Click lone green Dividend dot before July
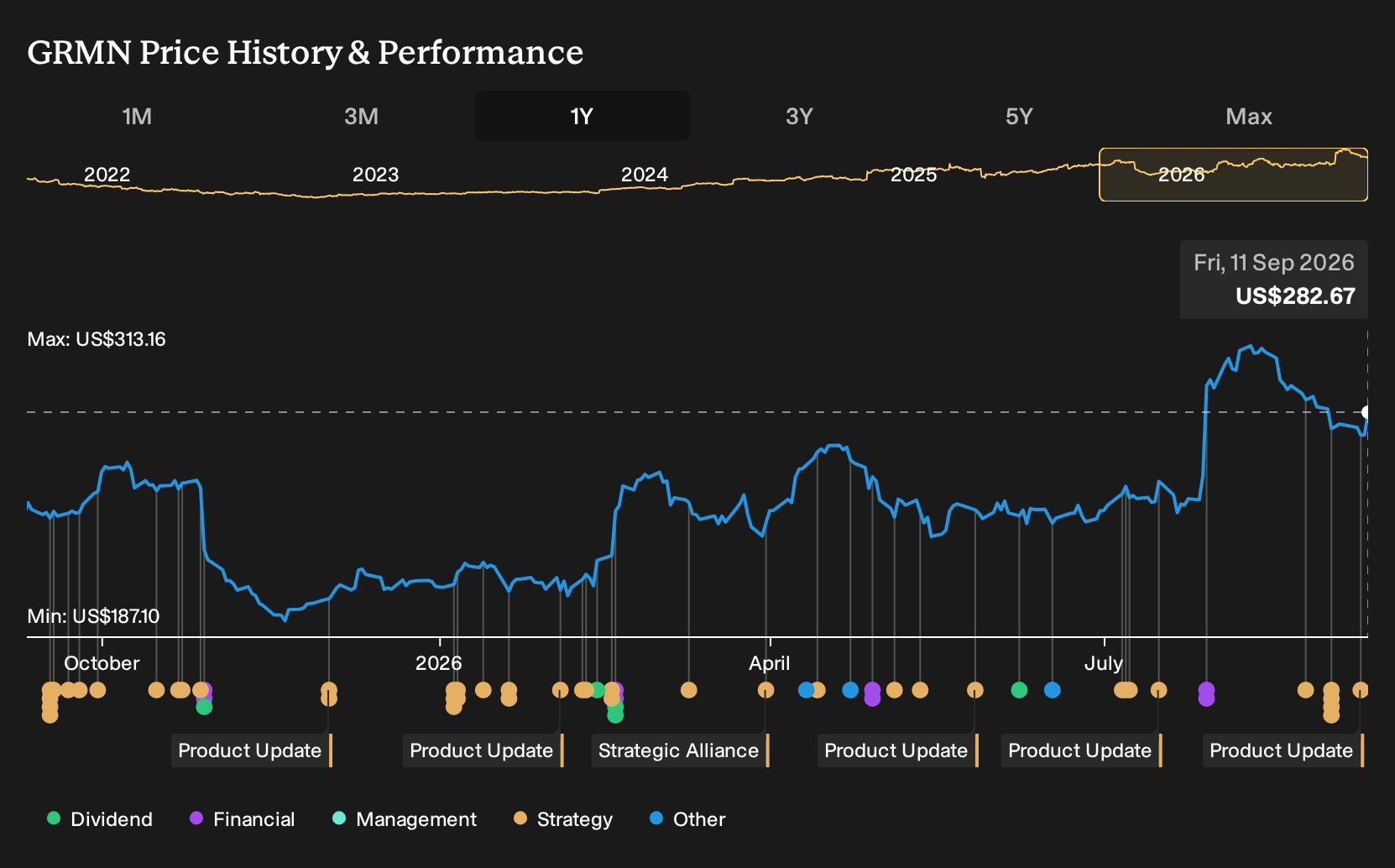Viewport: 1395px width, 868px height. click(x=1019, y=690)
